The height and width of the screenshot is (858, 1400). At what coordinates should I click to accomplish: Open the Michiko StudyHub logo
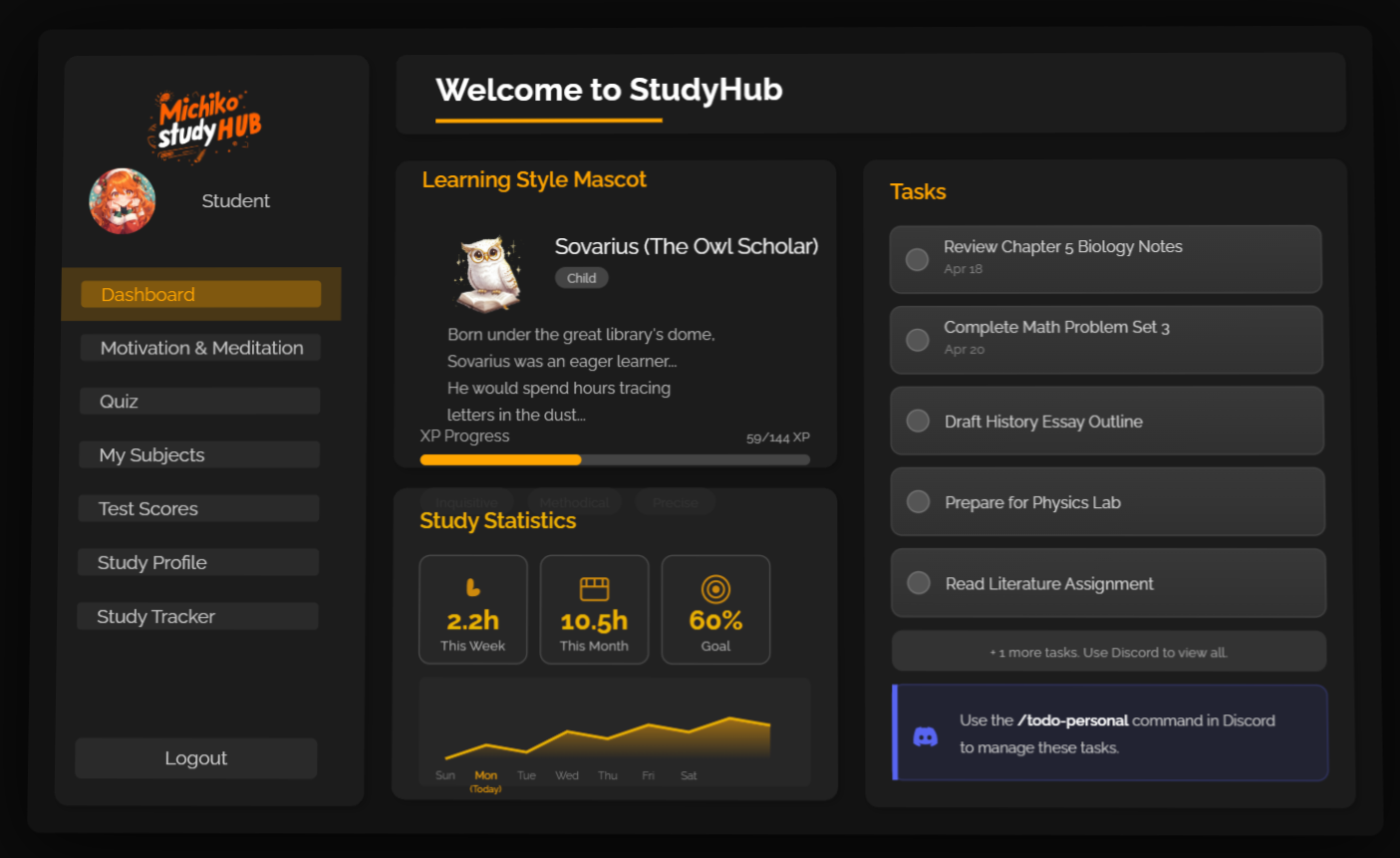click(207, 123)
